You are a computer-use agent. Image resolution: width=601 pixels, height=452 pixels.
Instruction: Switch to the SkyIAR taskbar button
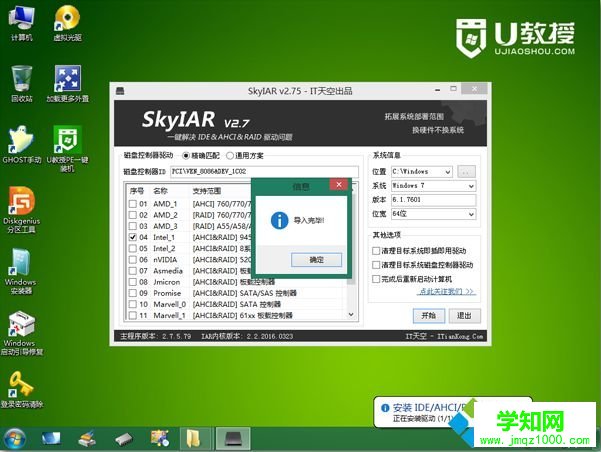(233, 439)
